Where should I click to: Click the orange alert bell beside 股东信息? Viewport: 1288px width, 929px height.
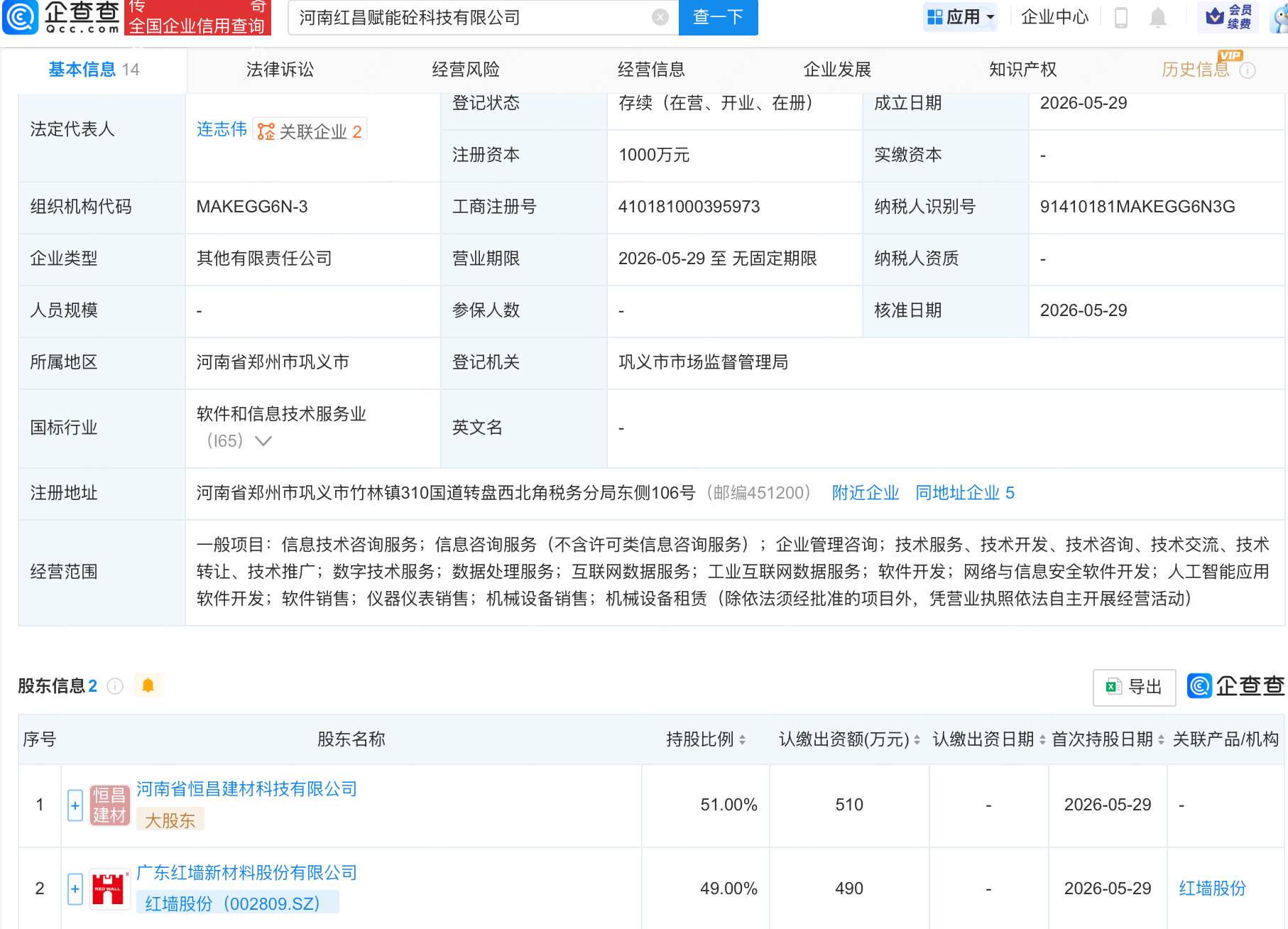coord(148,685)
